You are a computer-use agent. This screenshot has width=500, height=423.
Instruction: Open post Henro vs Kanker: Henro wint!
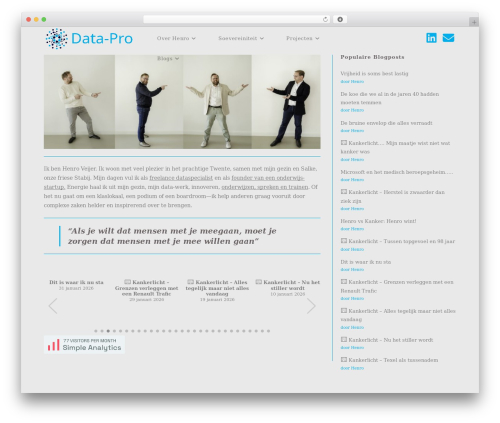378,221
